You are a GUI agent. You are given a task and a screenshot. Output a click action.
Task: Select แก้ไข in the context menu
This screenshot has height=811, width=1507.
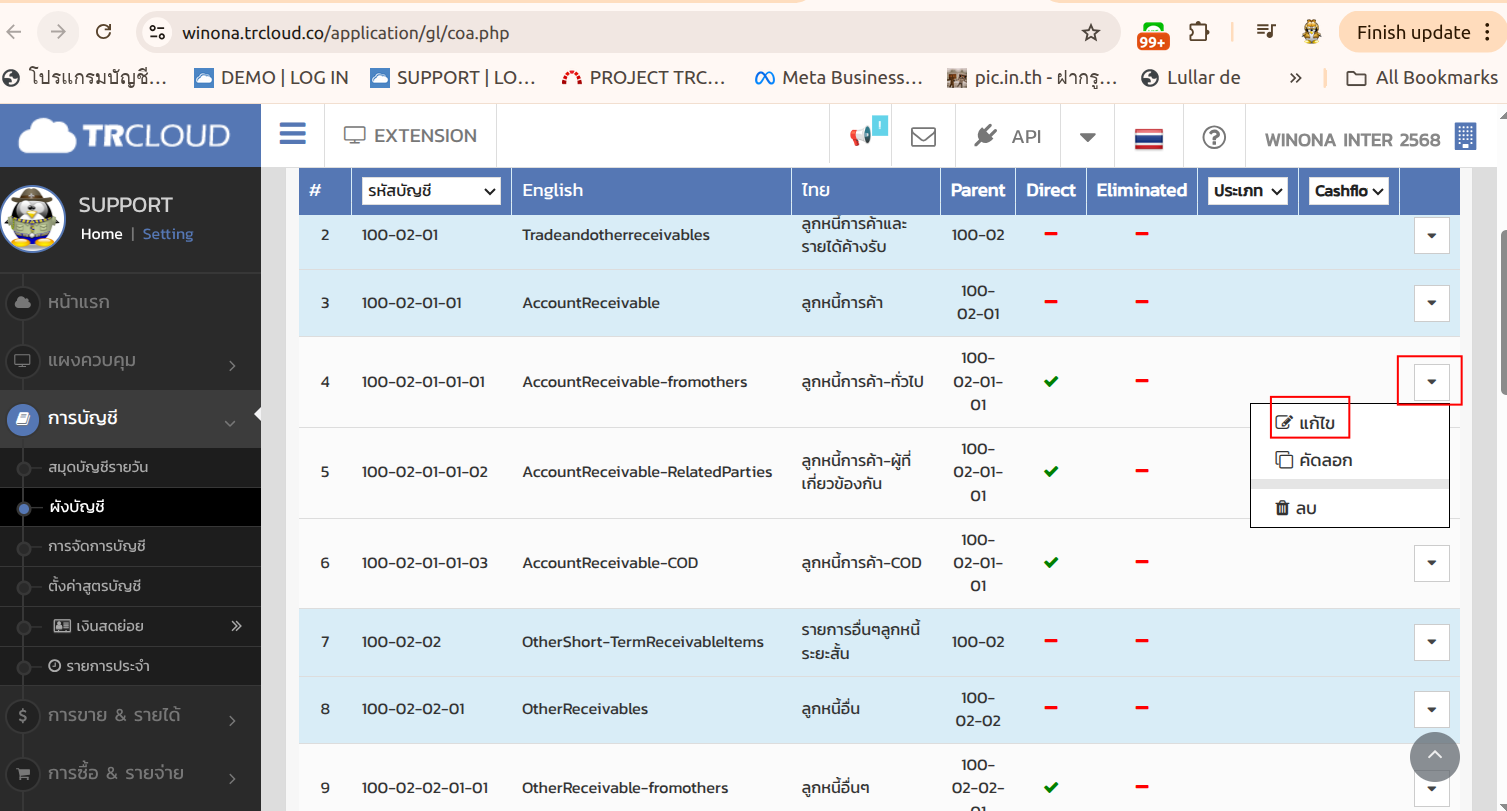pos(1308,423)
